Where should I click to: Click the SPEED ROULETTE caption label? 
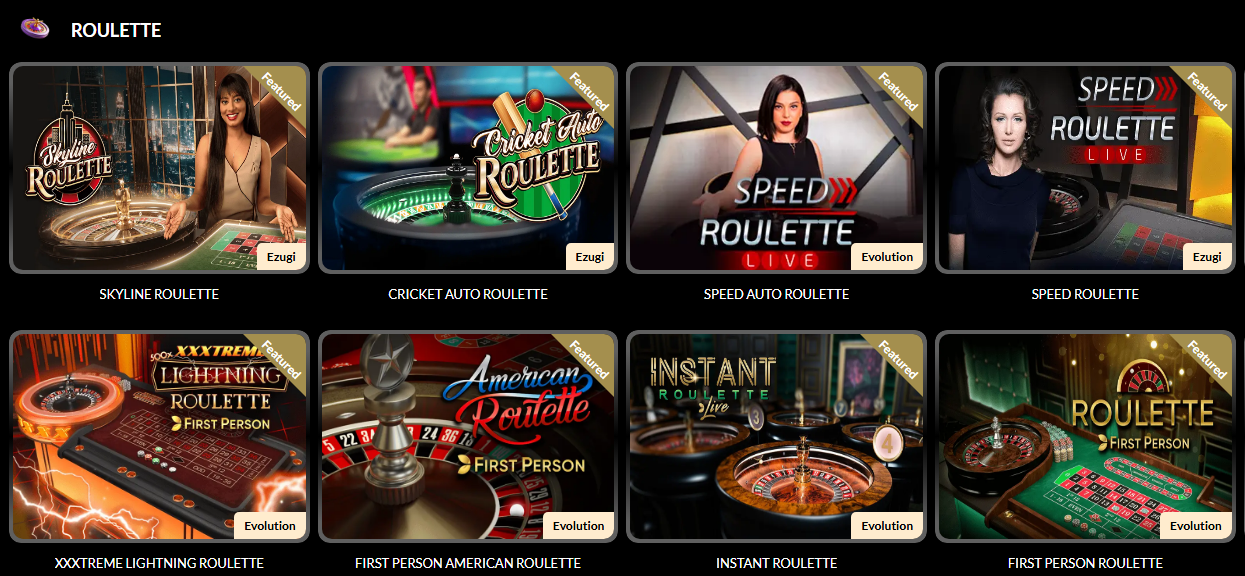point(1085,294)
